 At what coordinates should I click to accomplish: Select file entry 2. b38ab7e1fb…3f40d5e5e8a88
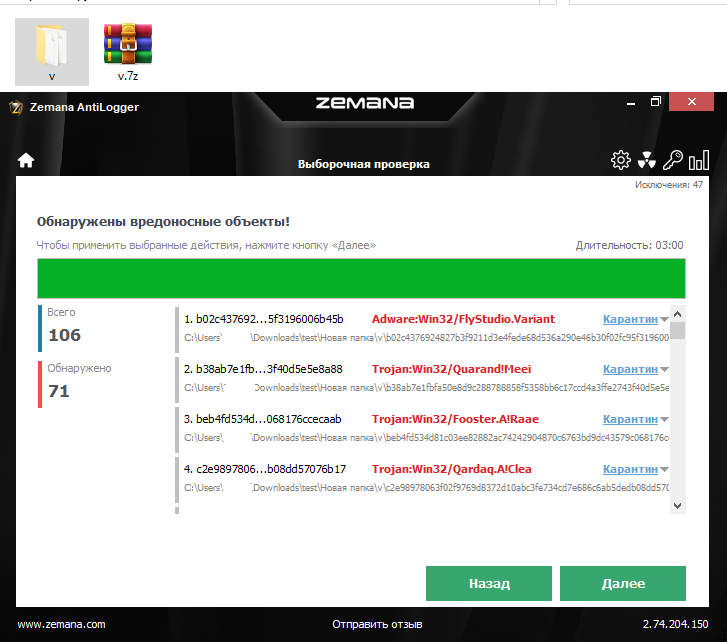263,369
